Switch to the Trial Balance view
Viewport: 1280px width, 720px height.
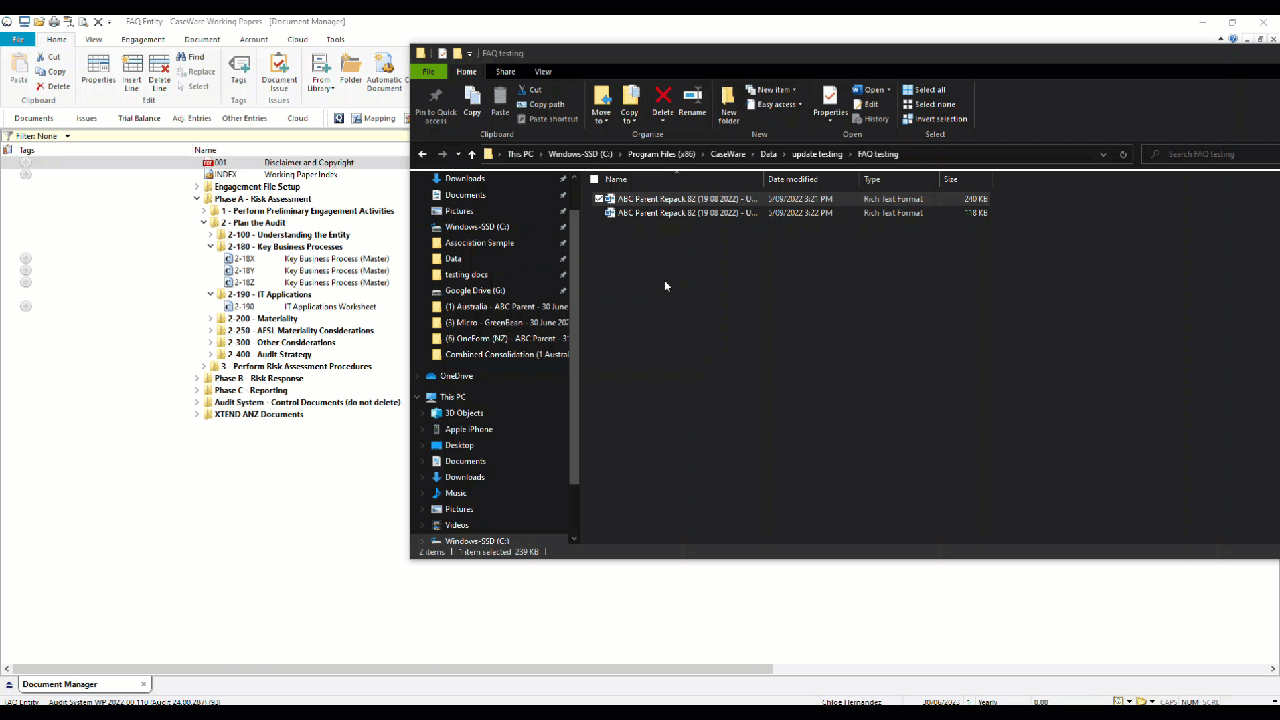(139, 118)
